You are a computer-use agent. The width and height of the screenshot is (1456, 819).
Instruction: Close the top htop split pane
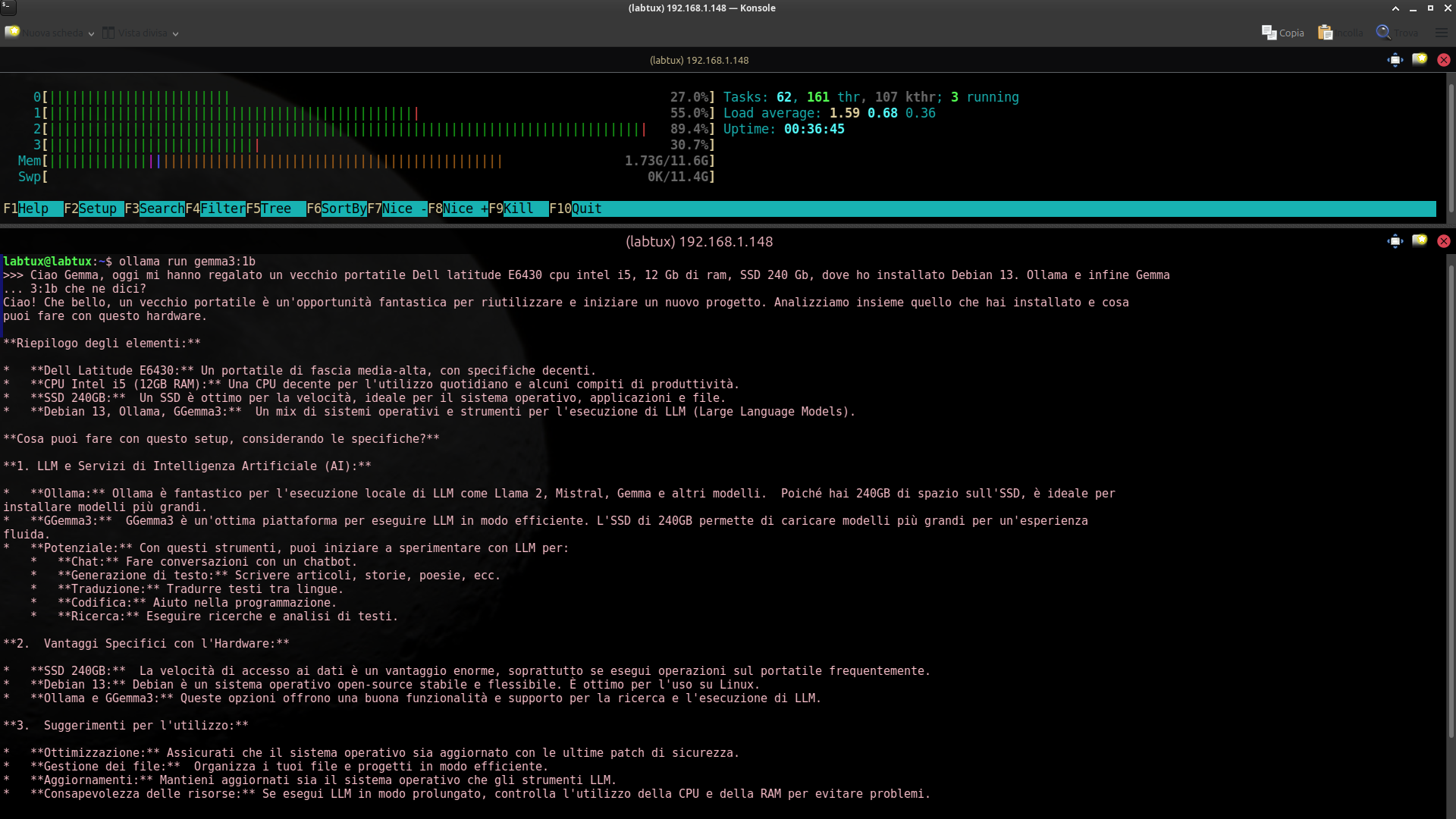(1444, 60)
